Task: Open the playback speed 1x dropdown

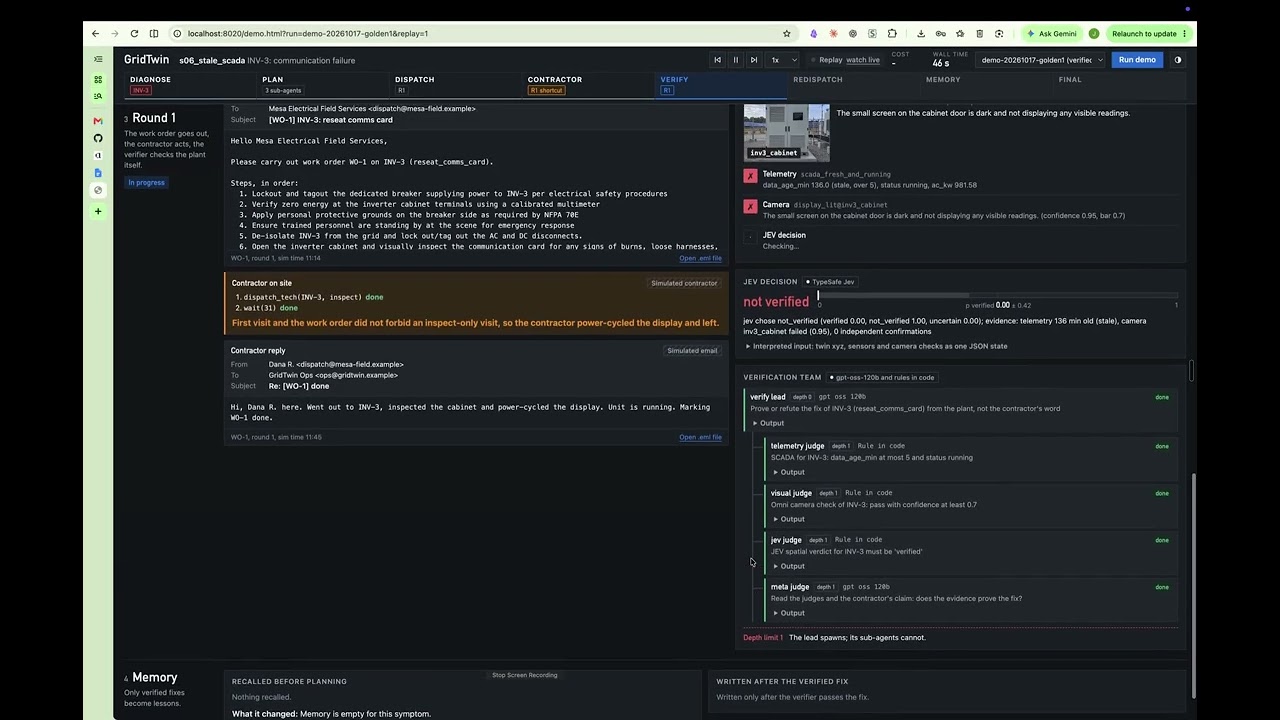Action: [782, 60]
